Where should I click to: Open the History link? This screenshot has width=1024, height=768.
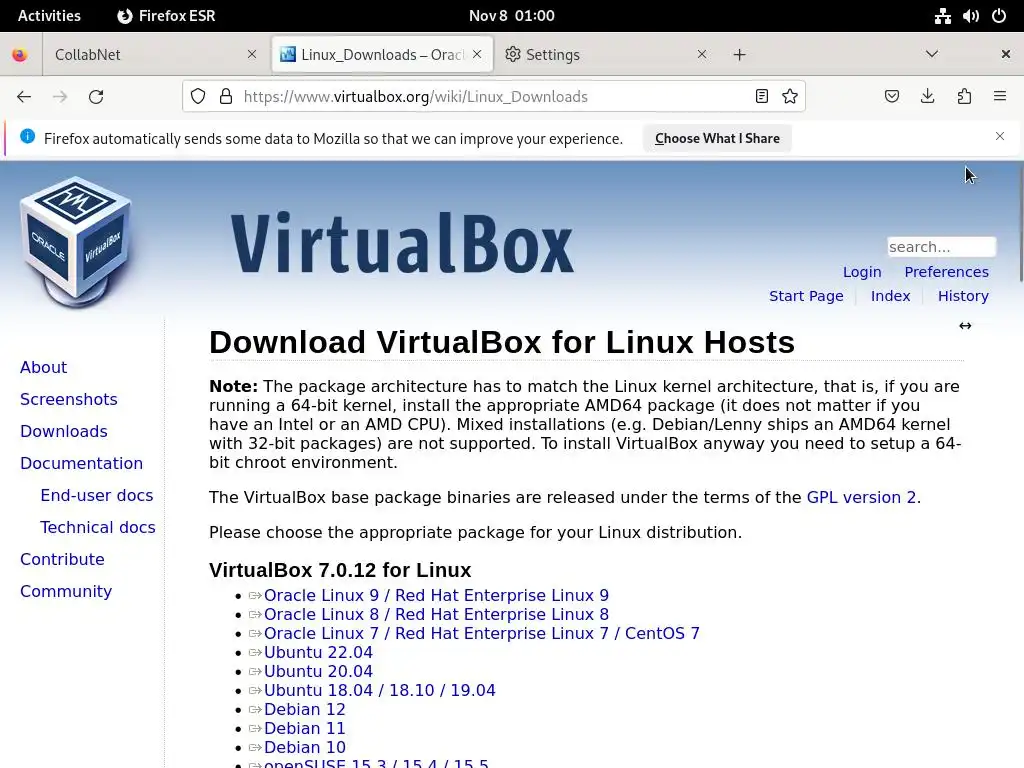click(963, 296)
